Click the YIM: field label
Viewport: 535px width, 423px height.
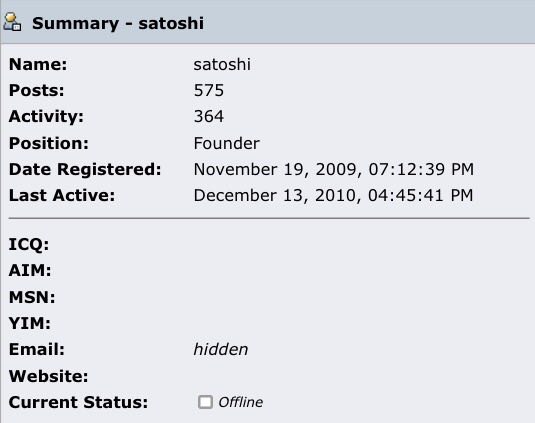pos(30,323)
